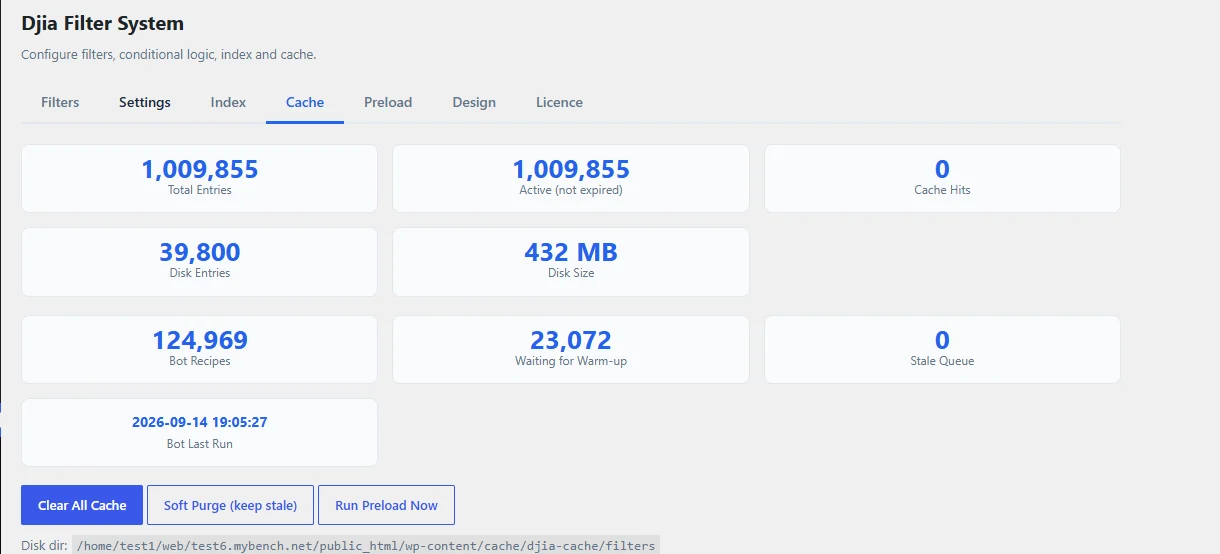
Task: Click the Clear All Cache button
Action: 82,505
